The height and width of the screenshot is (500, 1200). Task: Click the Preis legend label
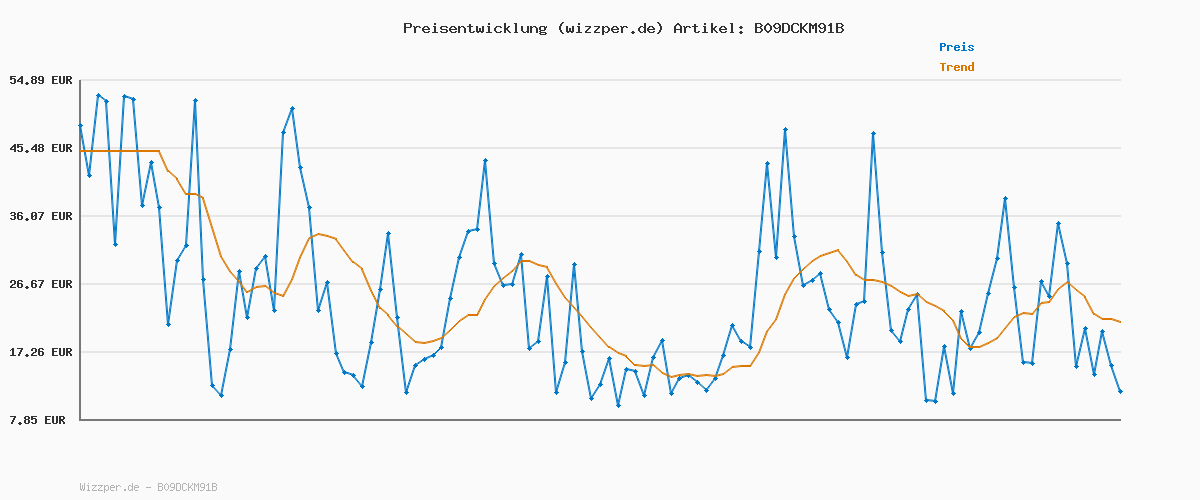[956, 47]
